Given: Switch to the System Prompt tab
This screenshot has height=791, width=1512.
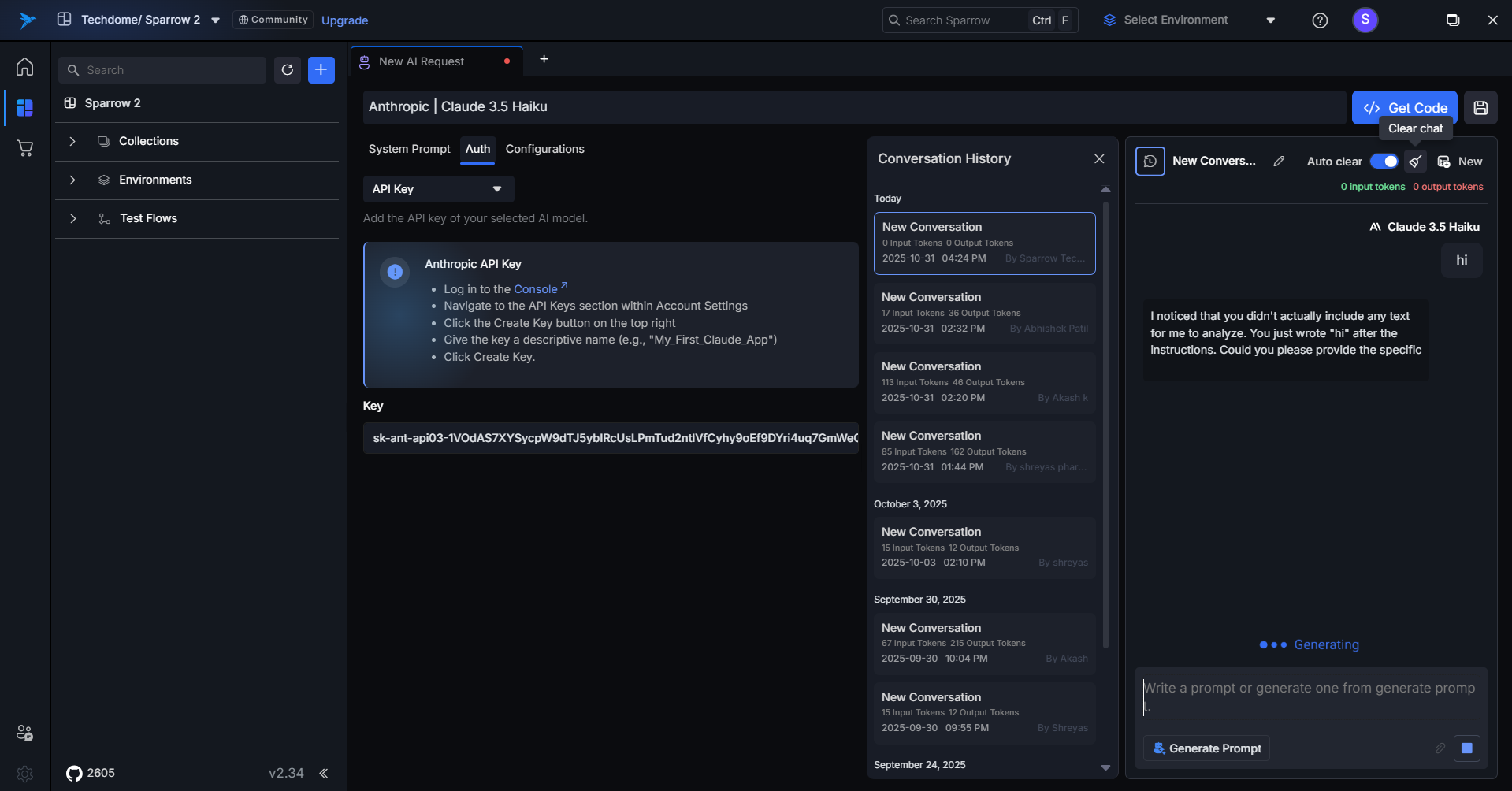Looking at the screenshot, I should (x=409, y=149).
